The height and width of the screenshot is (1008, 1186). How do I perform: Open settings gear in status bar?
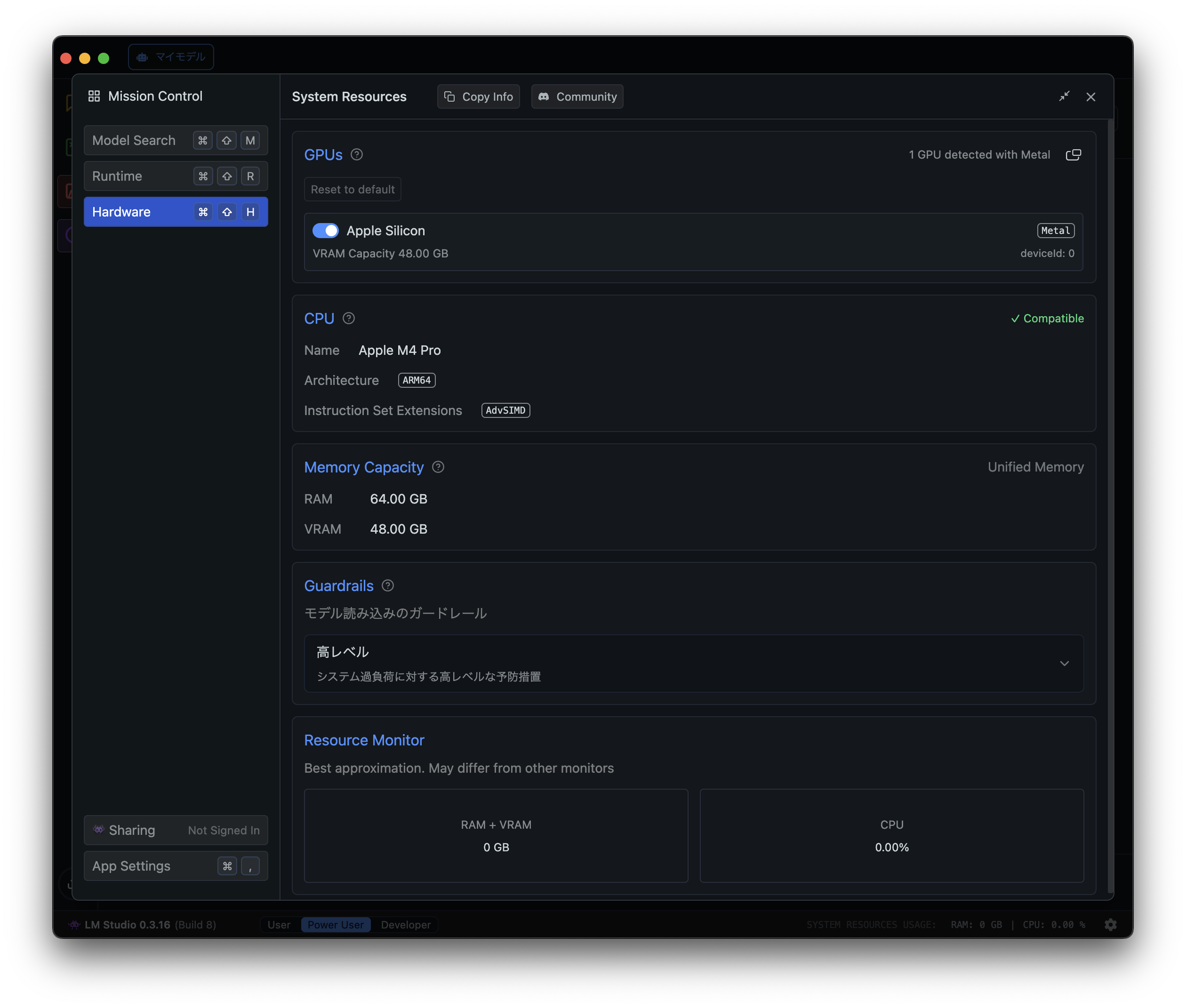1111,925
